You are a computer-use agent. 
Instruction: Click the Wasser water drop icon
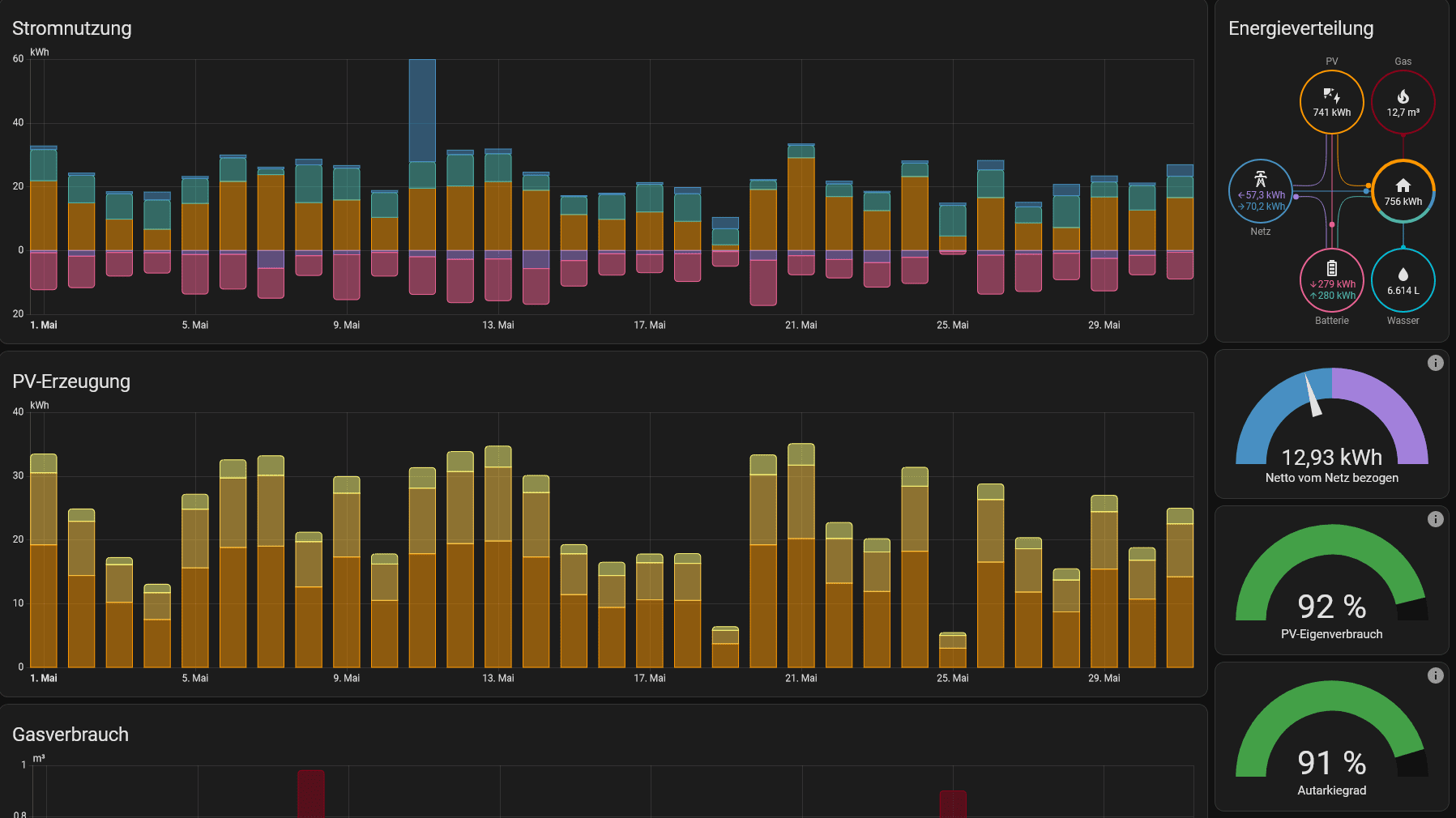click(1403, 275)
